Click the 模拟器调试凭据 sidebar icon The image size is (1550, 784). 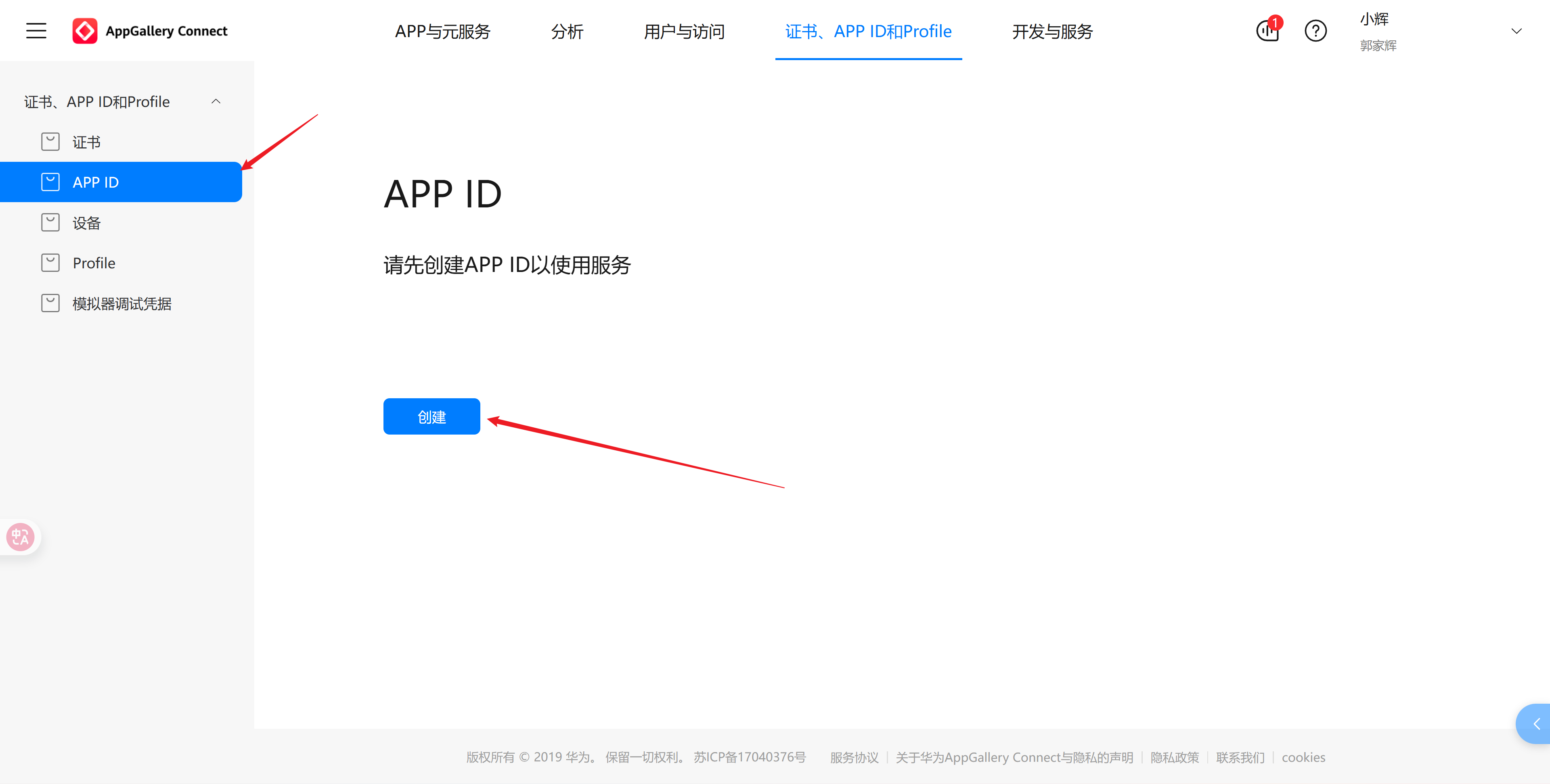point(51,303)
